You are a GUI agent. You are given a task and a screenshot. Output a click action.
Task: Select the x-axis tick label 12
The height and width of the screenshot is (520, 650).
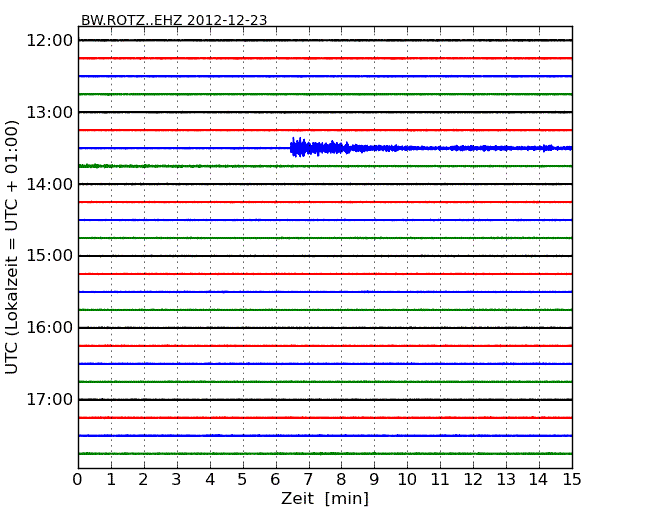point(473,480)
